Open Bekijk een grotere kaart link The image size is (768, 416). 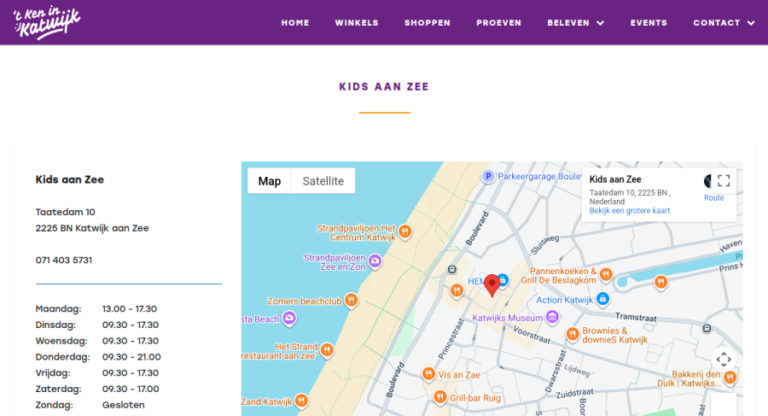point(629,211)
